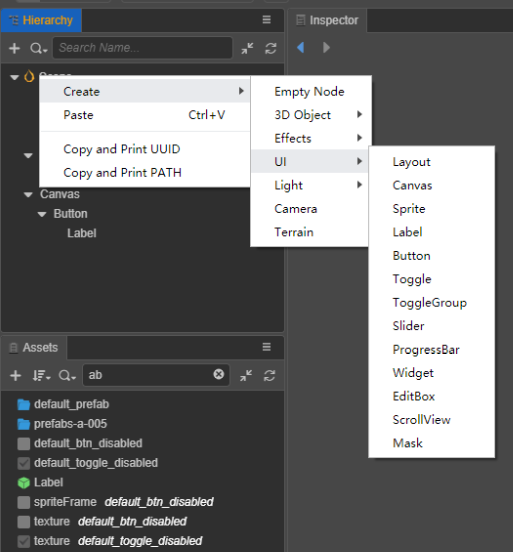Go back using Inspector left arrow
513x552 pixels.
pyautogui.click(x=300, y=47)
